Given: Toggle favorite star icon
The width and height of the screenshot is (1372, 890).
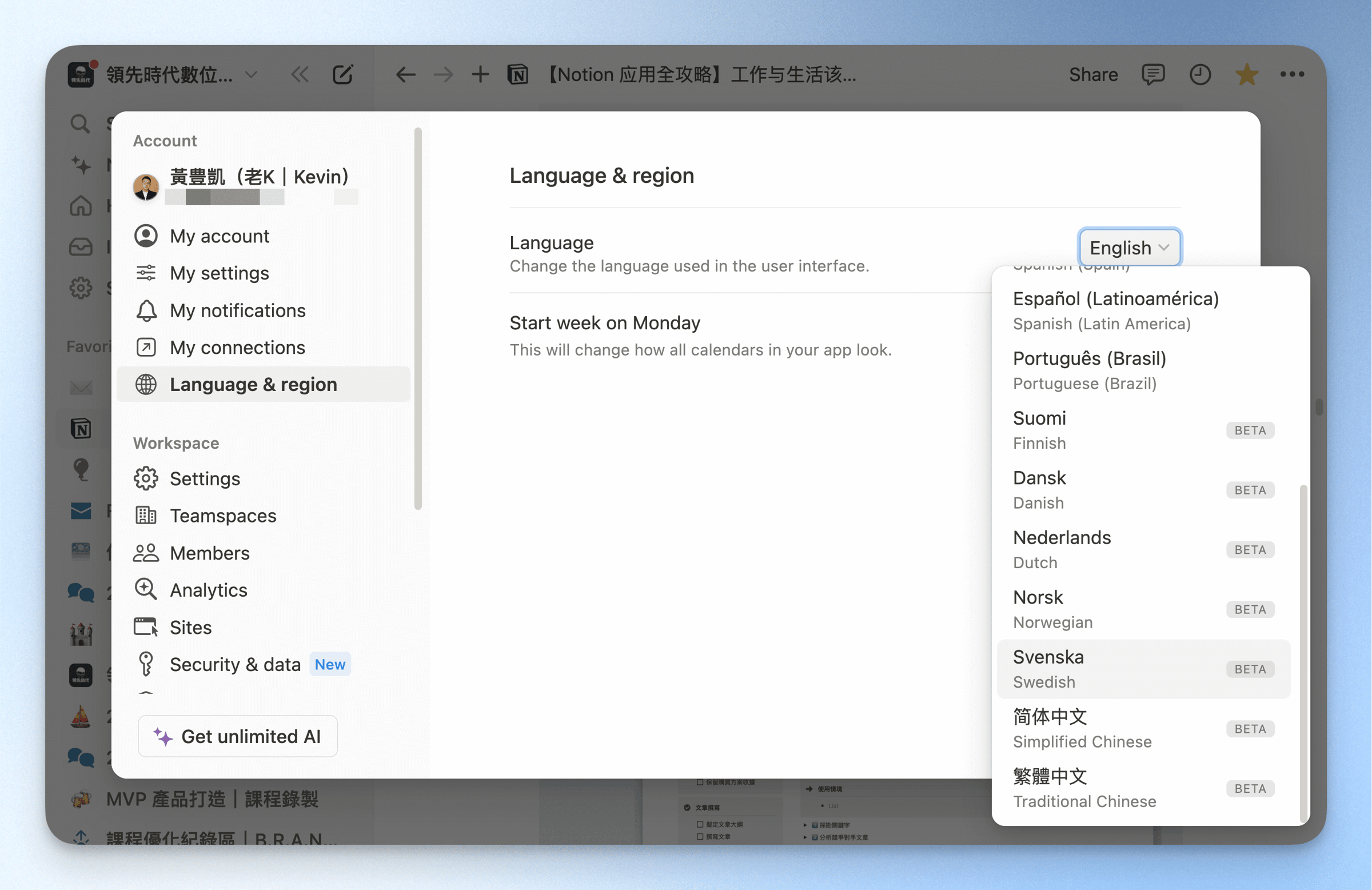Looking at the screenshot, I should pyautogui.click(x=1247, y=74).
